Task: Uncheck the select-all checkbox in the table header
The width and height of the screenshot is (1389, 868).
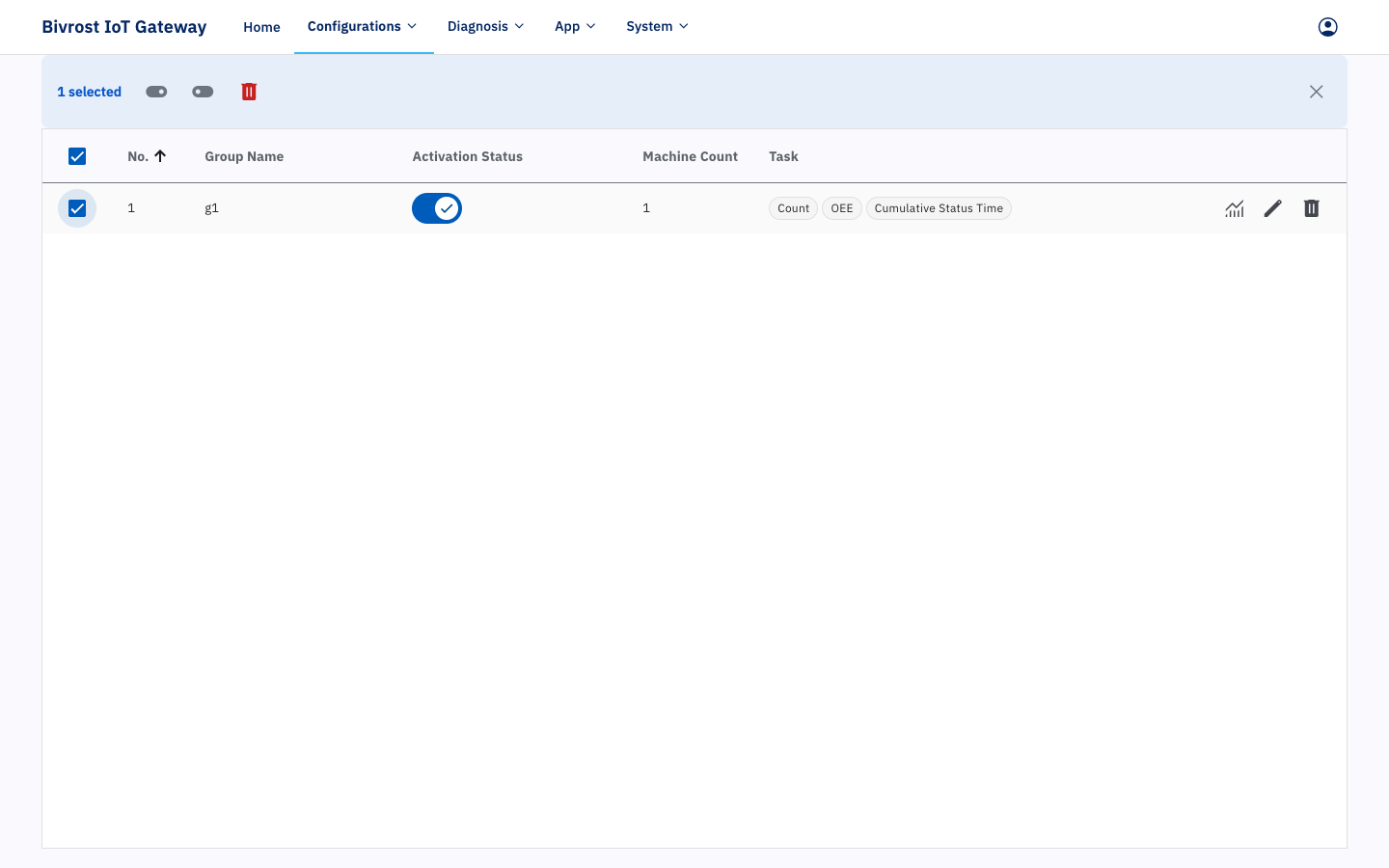Action: [x=77, y=156]
